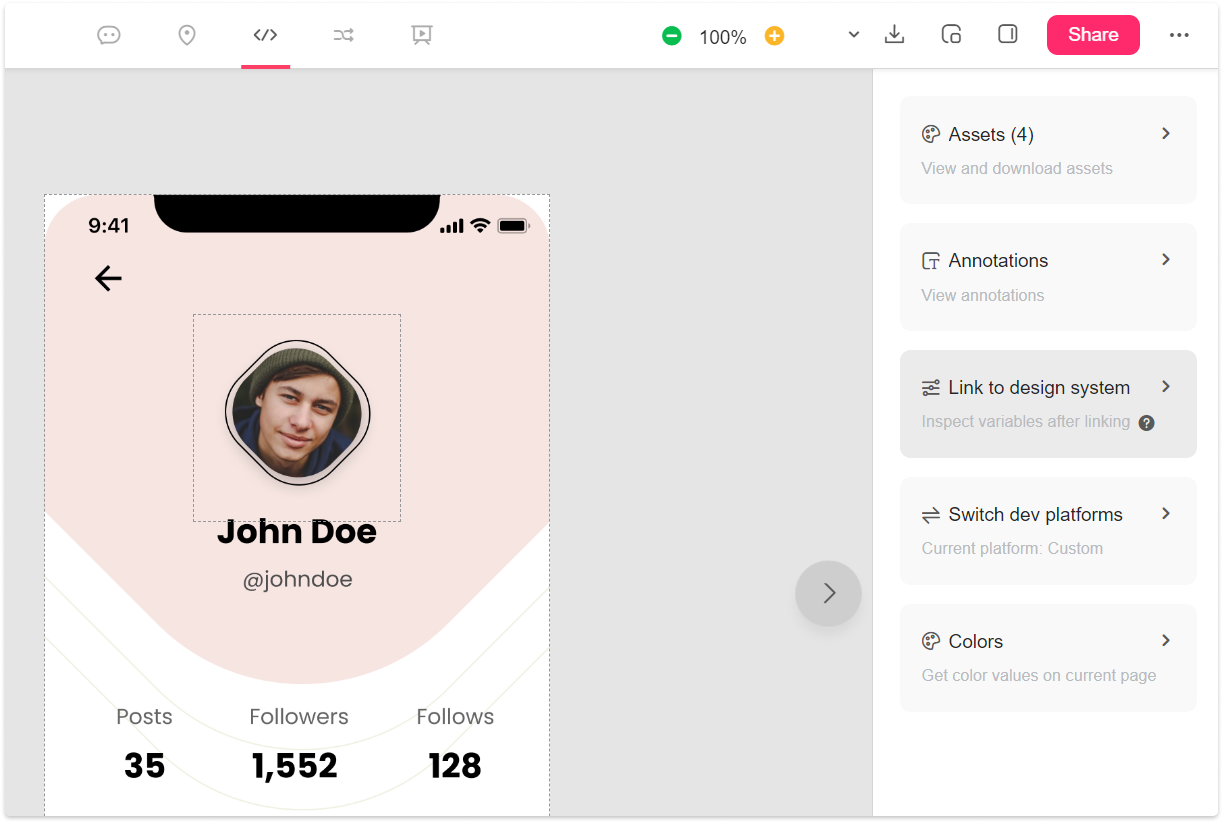This screenshot has width=1223, height=823.
Task: Expand the Switch dev platforms chevron
Action: [1166, 513]
